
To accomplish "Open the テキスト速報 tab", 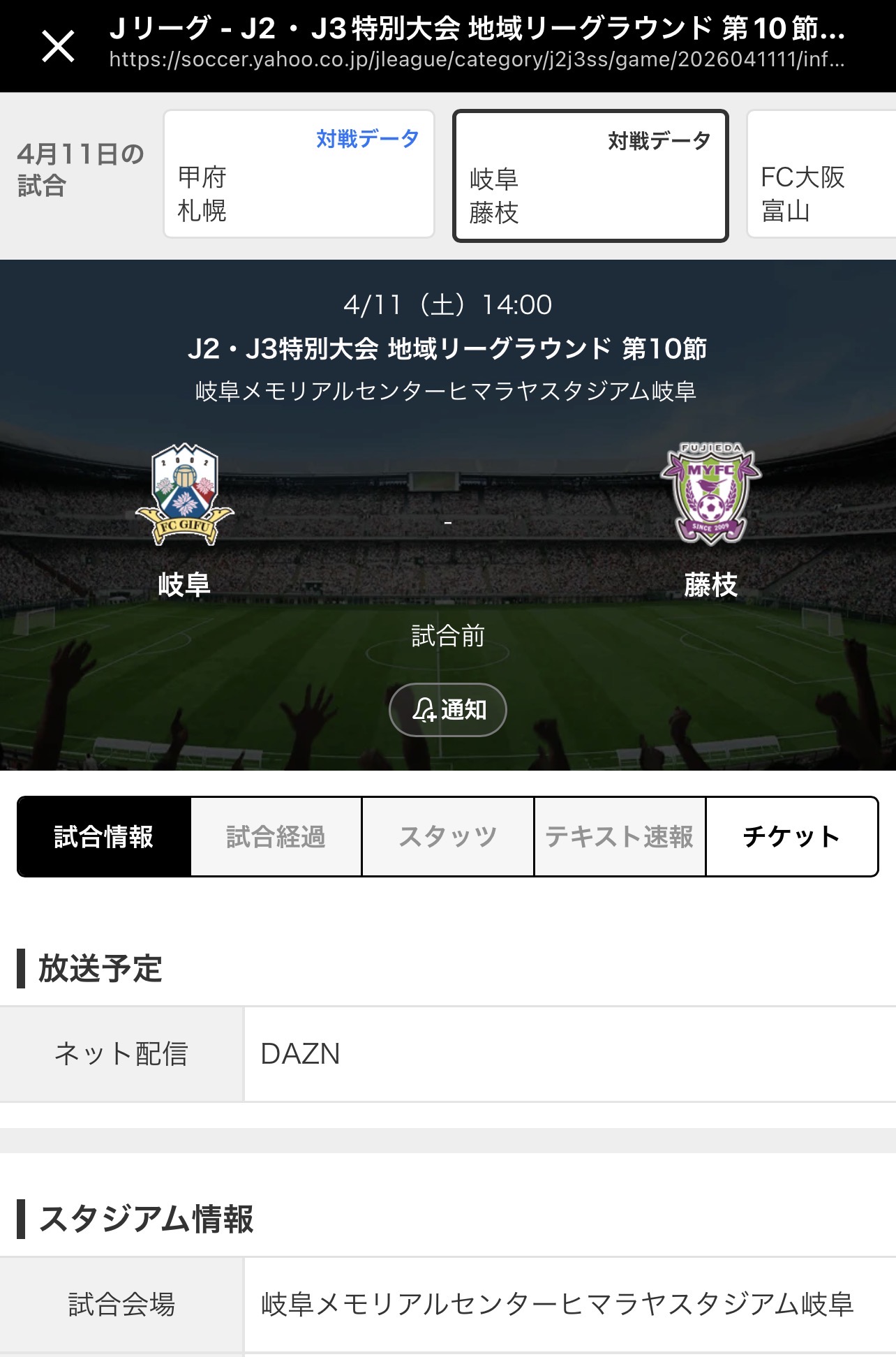I will [x=620, y=836].
